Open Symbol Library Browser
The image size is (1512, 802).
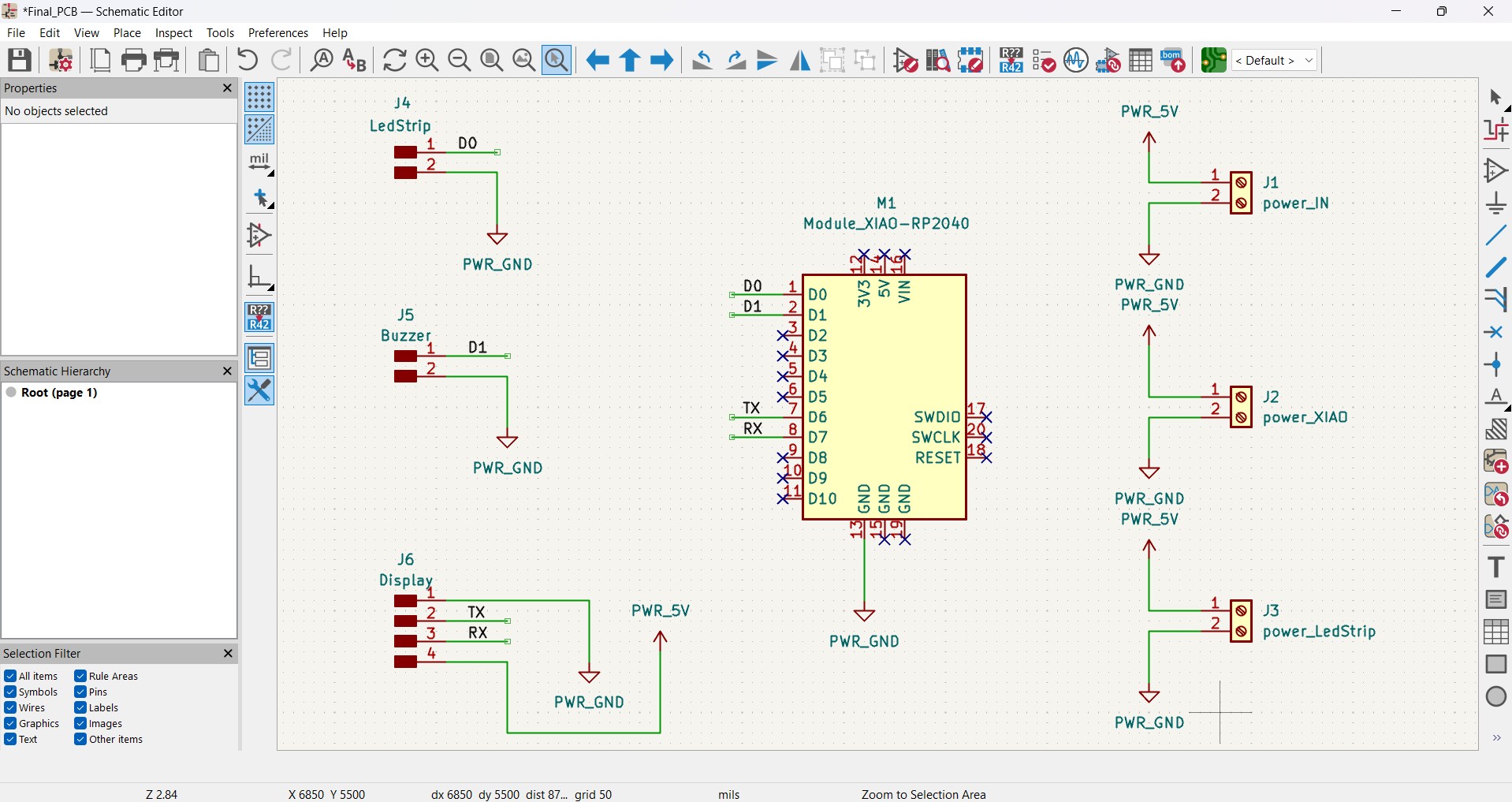coord(938,60)
